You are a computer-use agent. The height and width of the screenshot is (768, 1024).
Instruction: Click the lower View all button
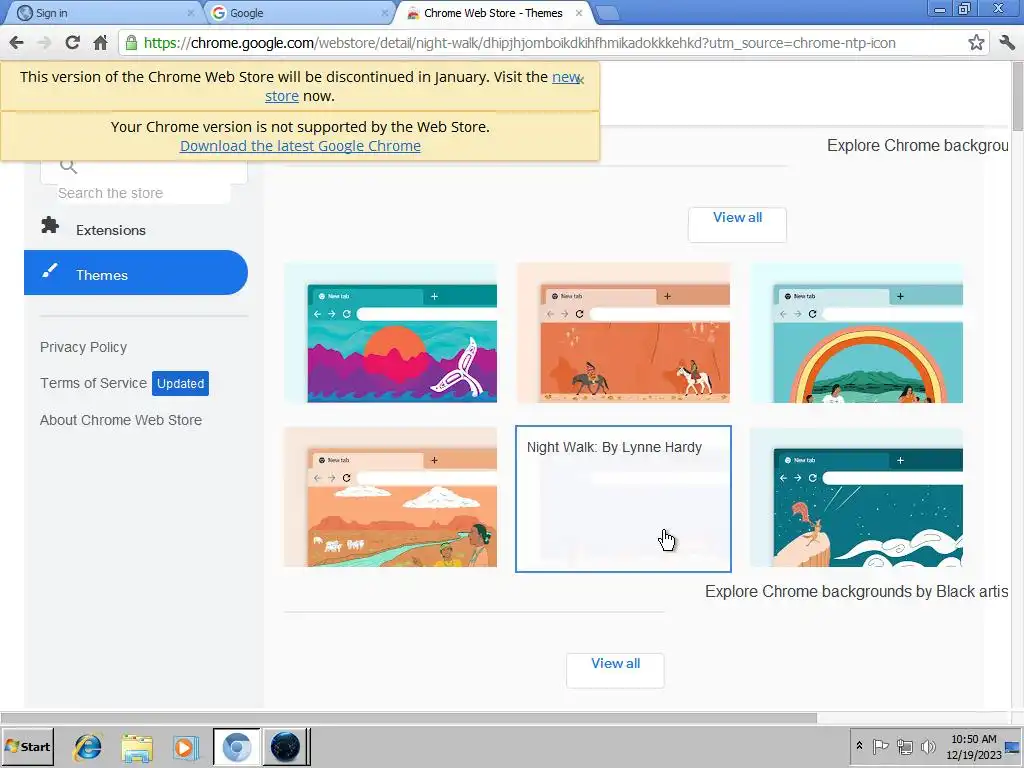point(615,670)
